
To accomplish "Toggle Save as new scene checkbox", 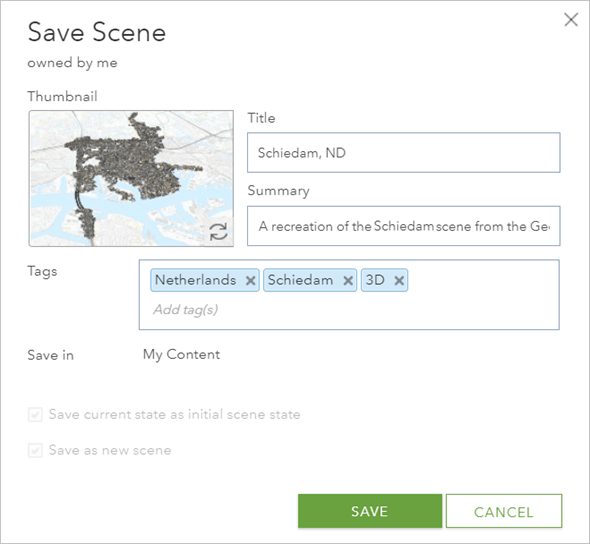I will pyautogui.click(x=35, y=450).
